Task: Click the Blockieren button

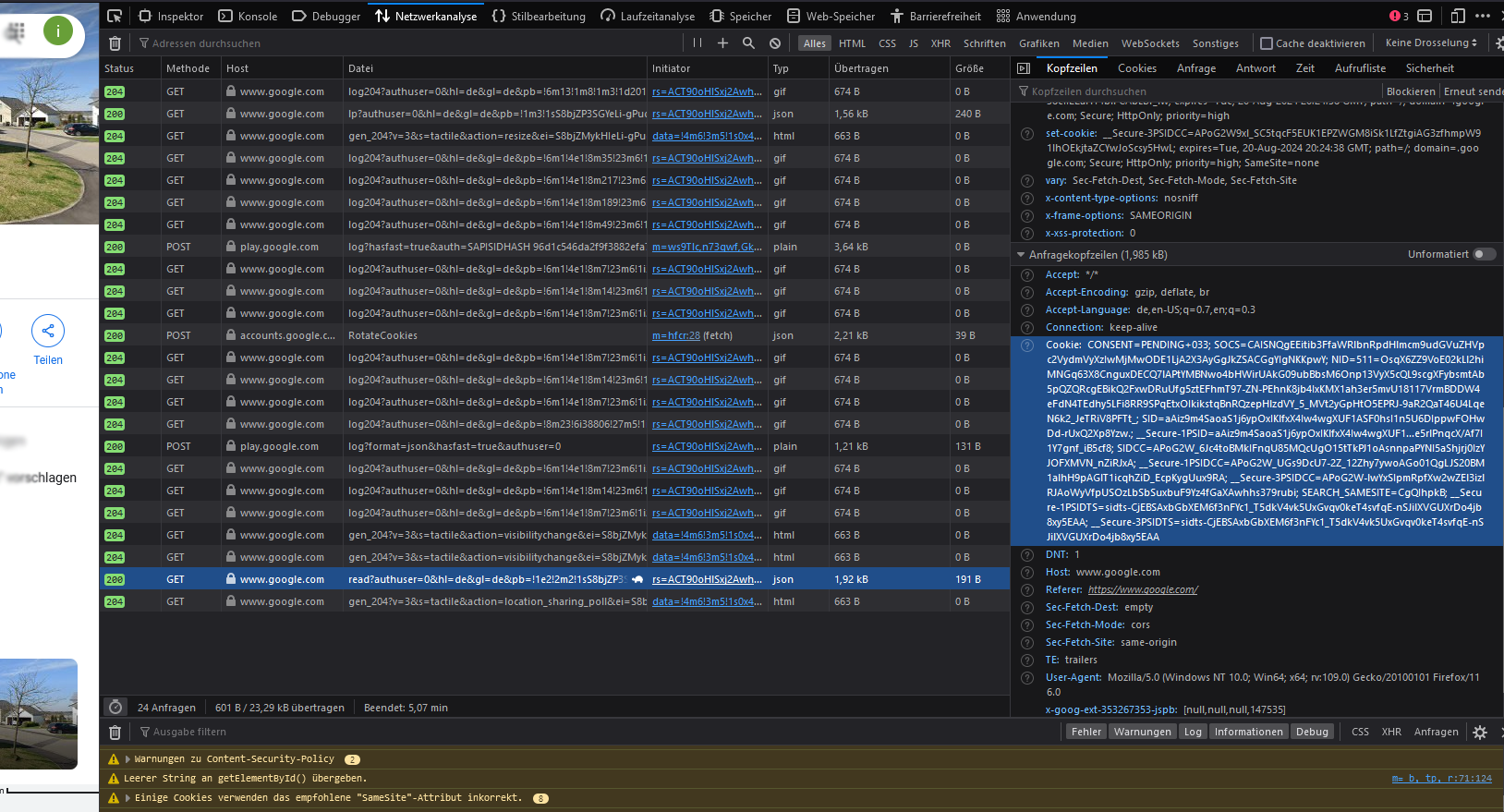Action: (x=1411, y=91)
